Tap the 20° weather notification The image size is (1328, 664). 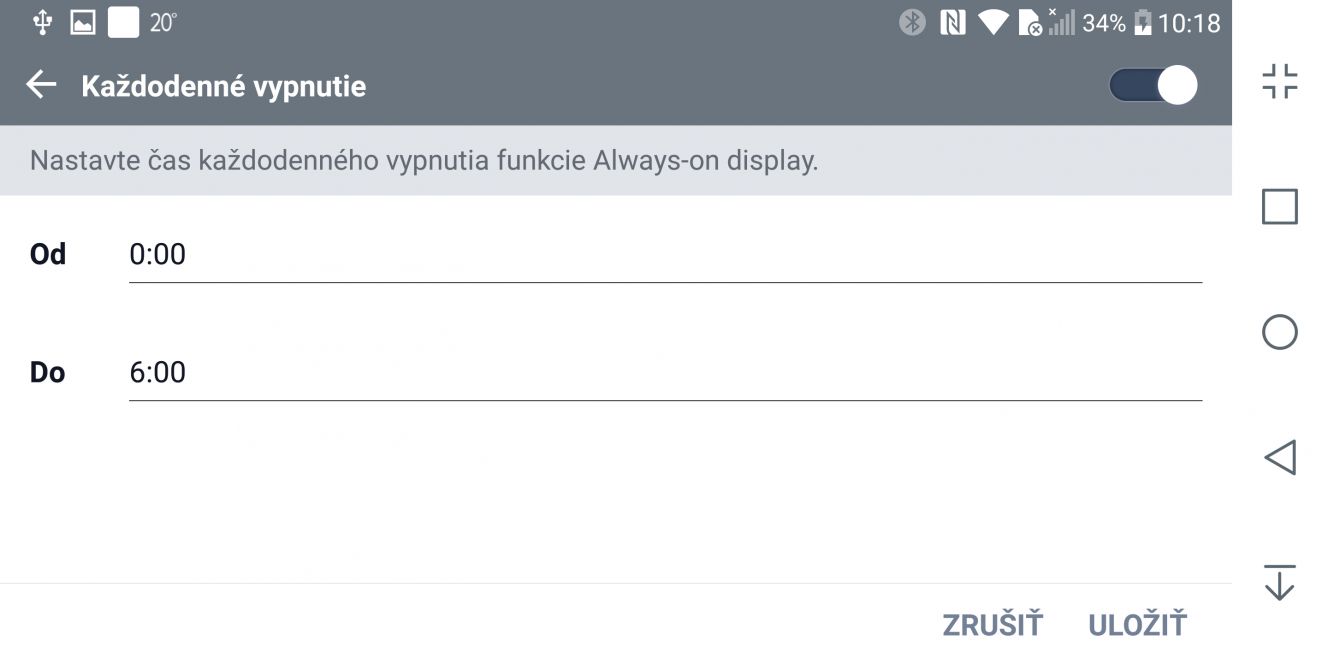(163, 22)
